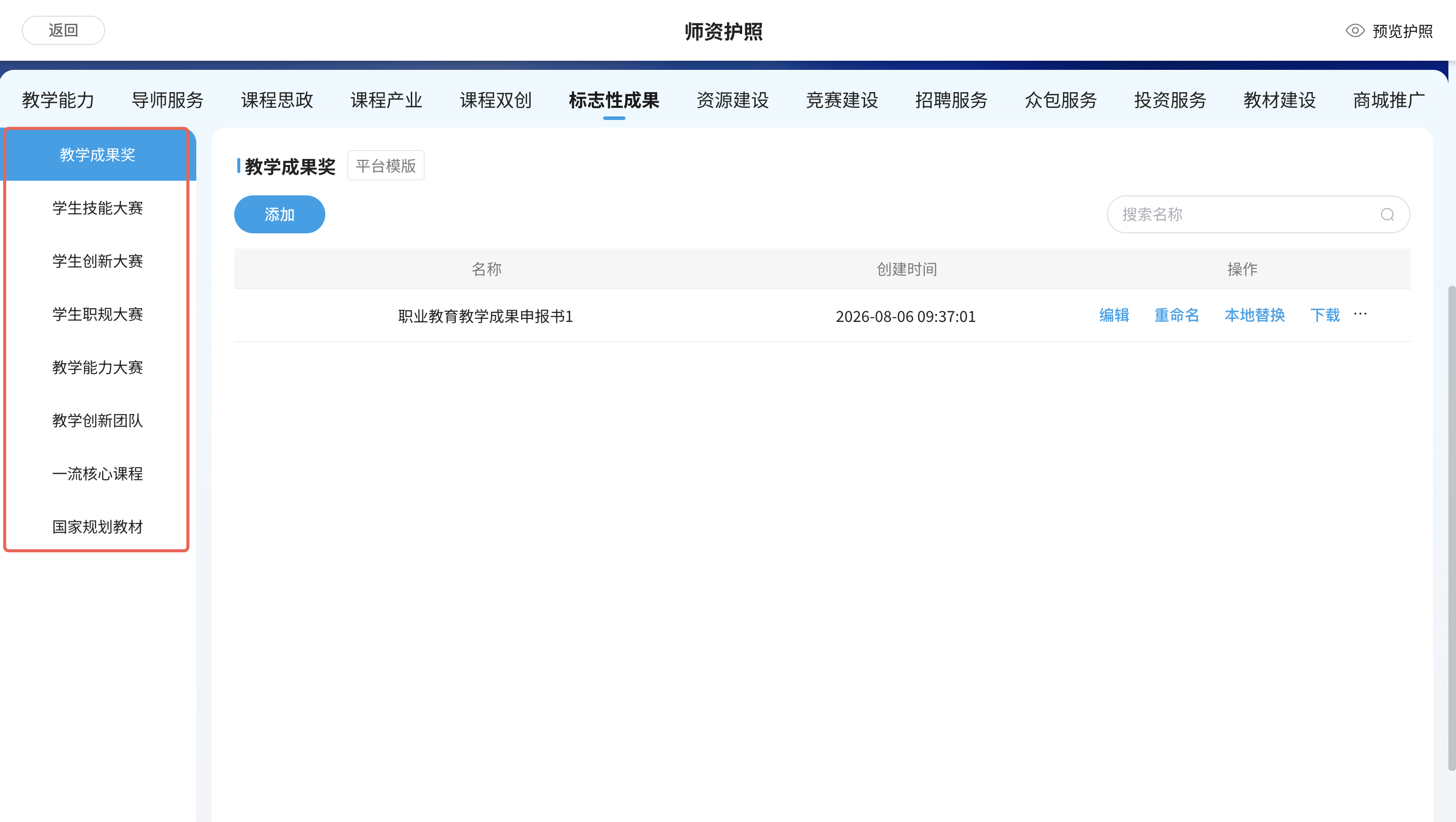Switch to the 课程产业 tab
The image size is (1456, 822).
point(387,100)
